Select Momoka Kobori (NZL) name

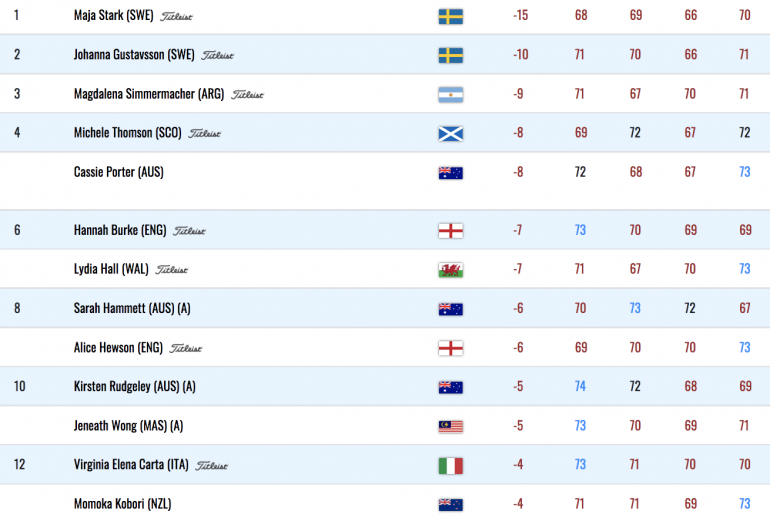tap(122, 504)
